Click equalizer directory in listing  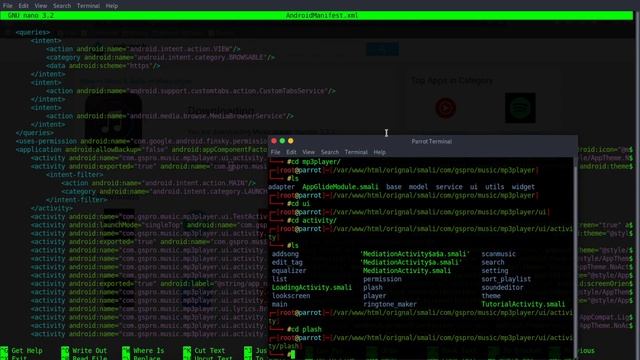pos(289,271)
